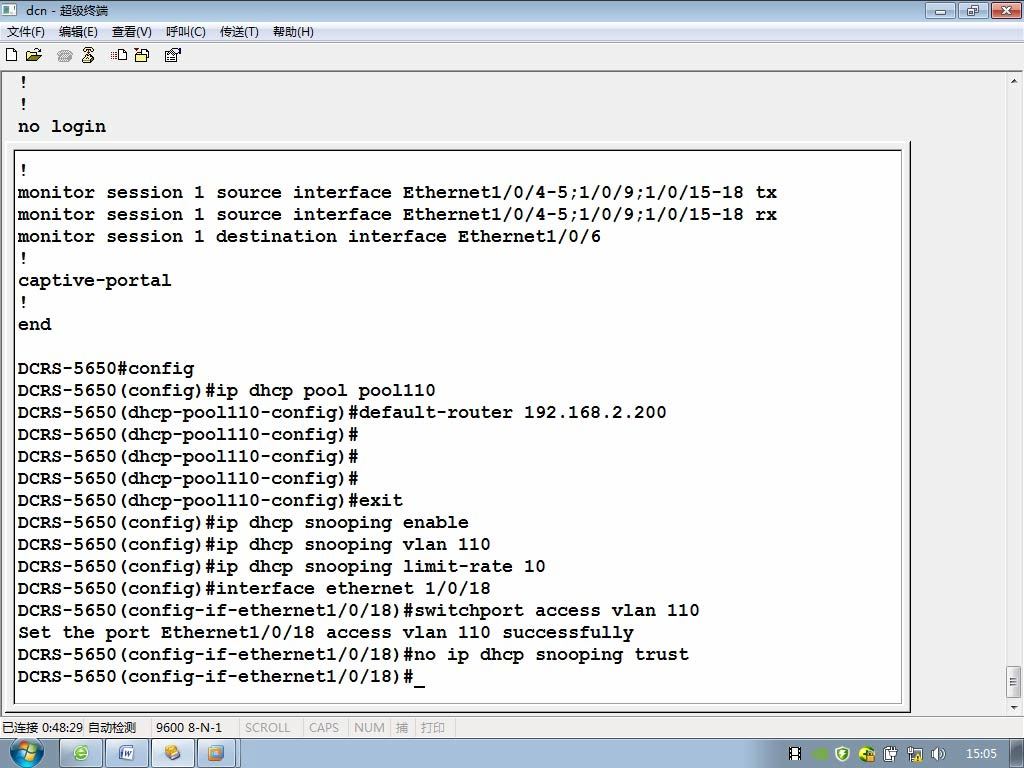Click the 'no ip dhcp snooping trust' line

click(353, 654)
